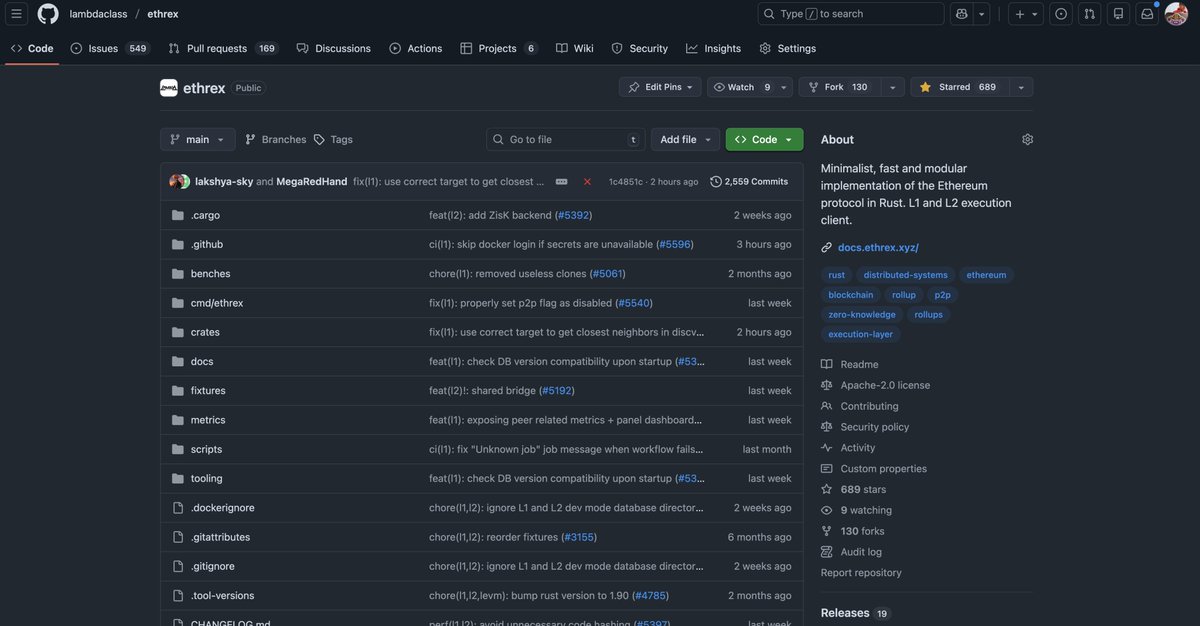1200x626 pixels.
Task: Expand the Fork options dropdown arrow
Action: point(893,87)
